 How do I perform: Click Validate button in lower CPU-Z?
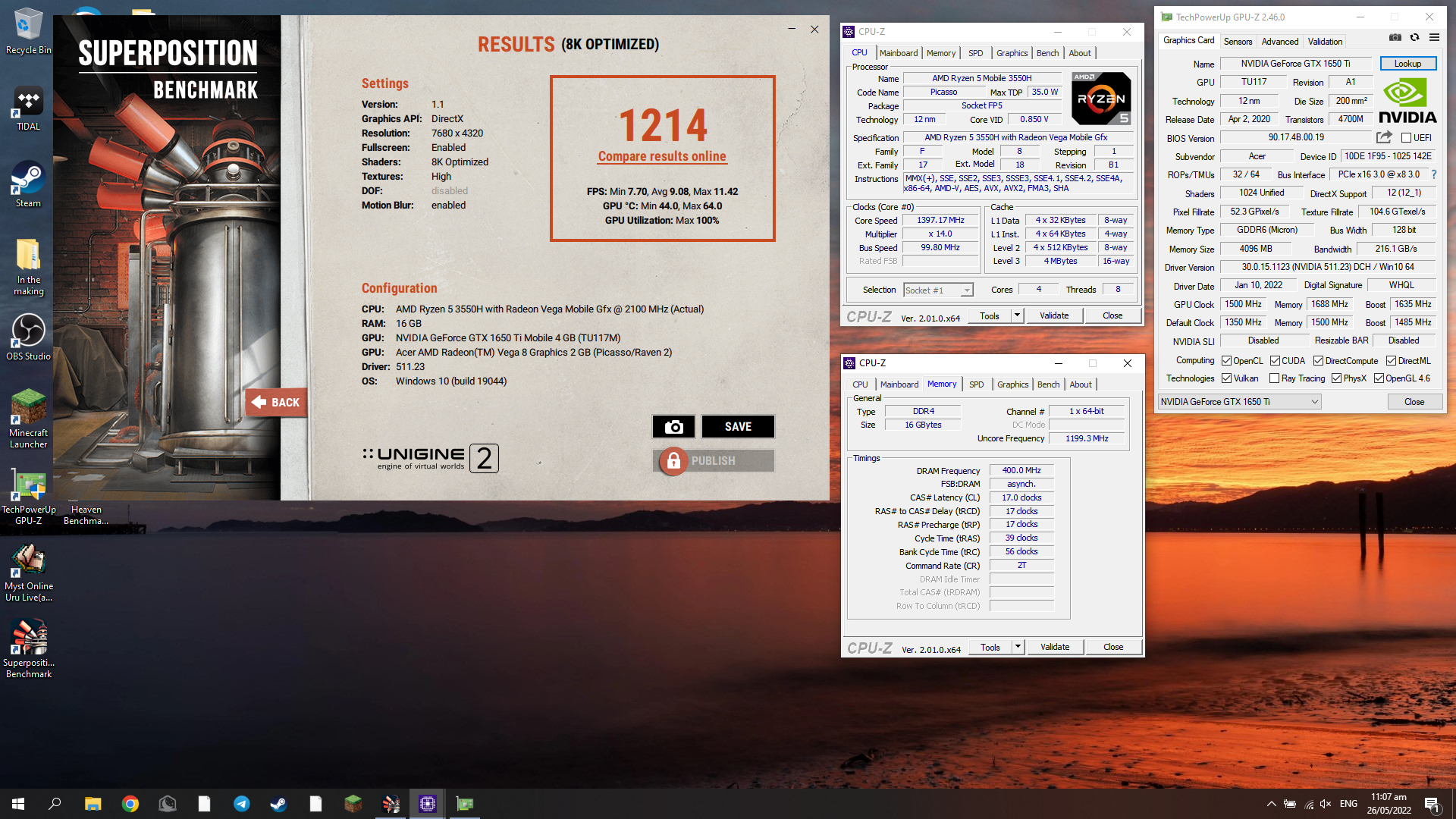(x=1055, y=647)
